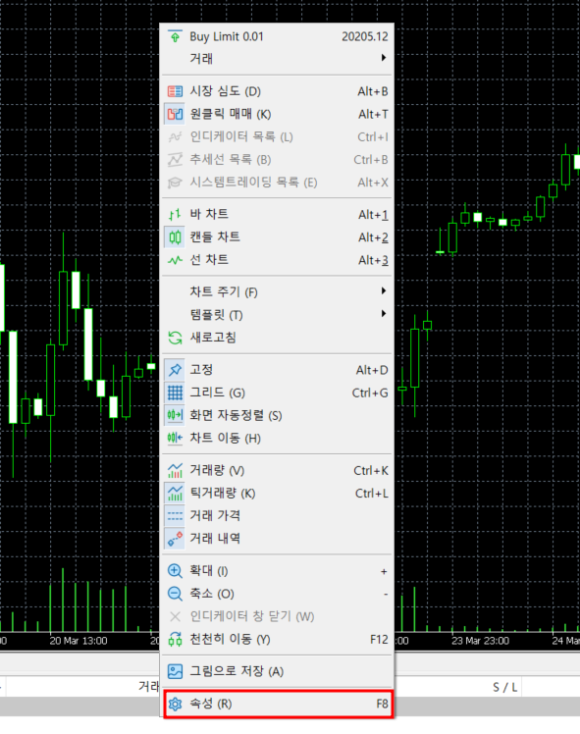The image size is (580, 734).
Task: Click the 20 Mar 13:00 time label
Action: [78, 641]
